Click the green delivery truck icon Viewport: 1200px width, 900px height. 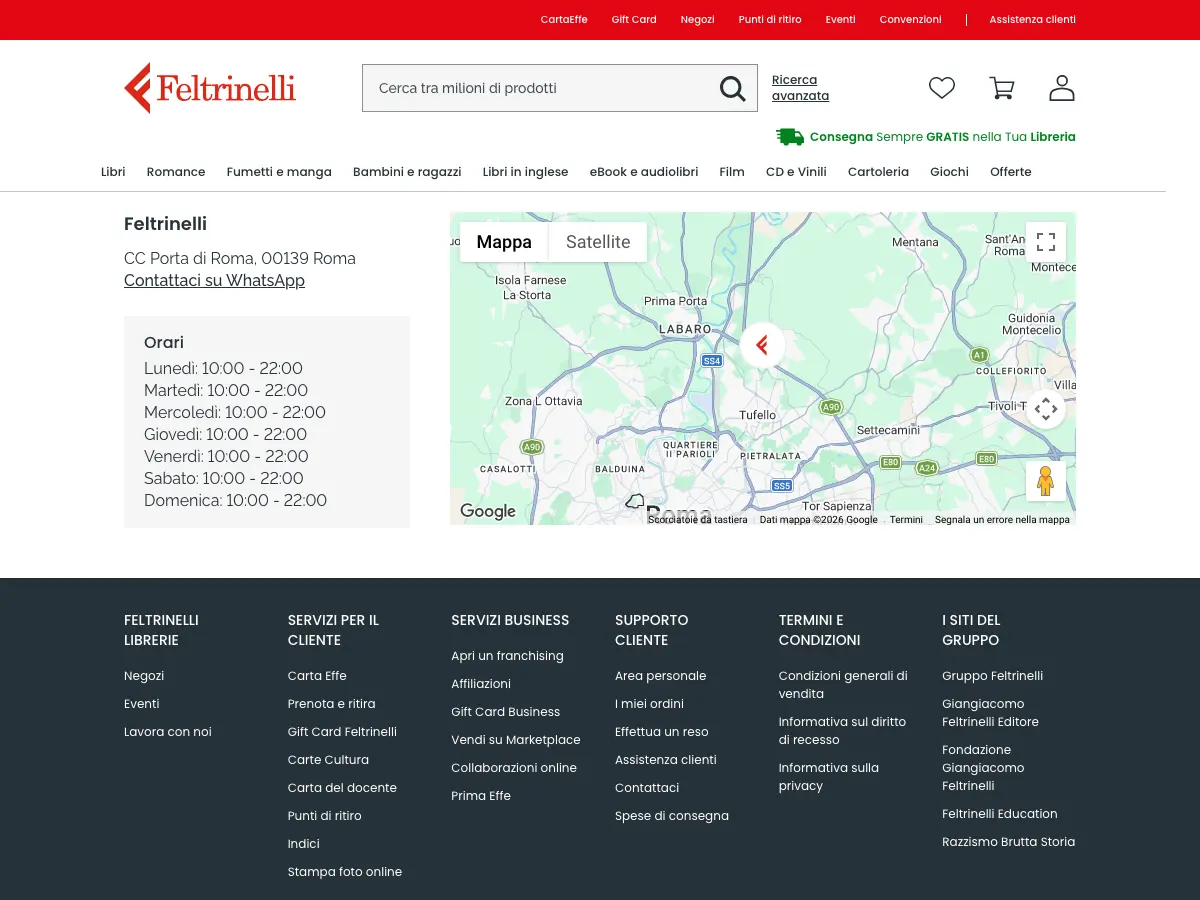click(x=790, y=137)
